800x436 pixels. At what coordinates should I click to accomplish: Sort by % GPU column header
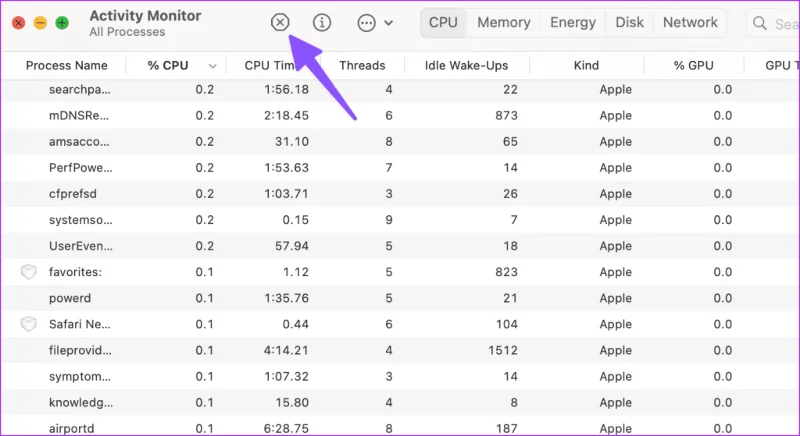(x=693, y=65)
